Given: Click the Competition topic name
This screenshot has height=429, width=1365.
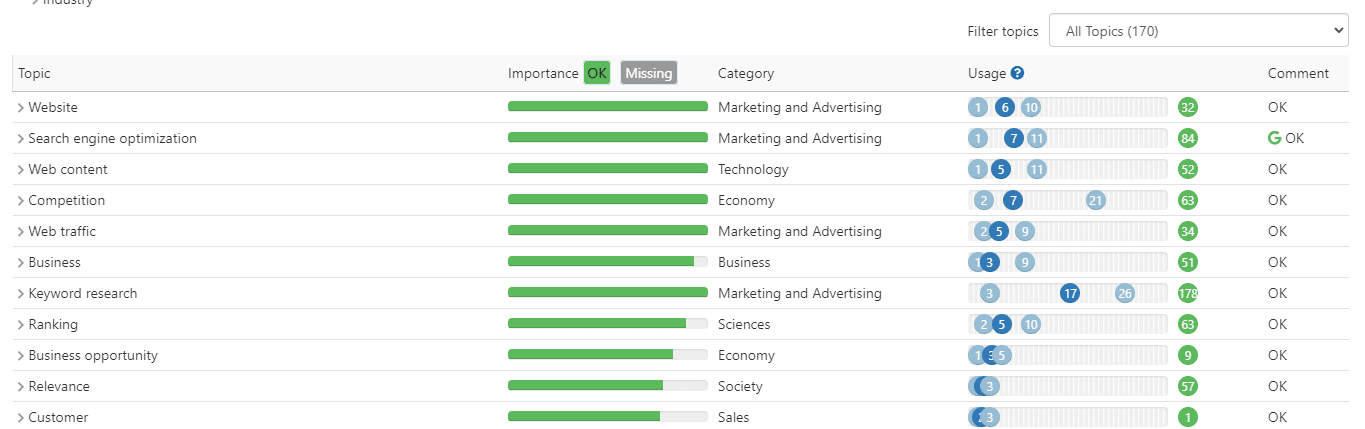Looking at the screenshot, I should point(66,200).
